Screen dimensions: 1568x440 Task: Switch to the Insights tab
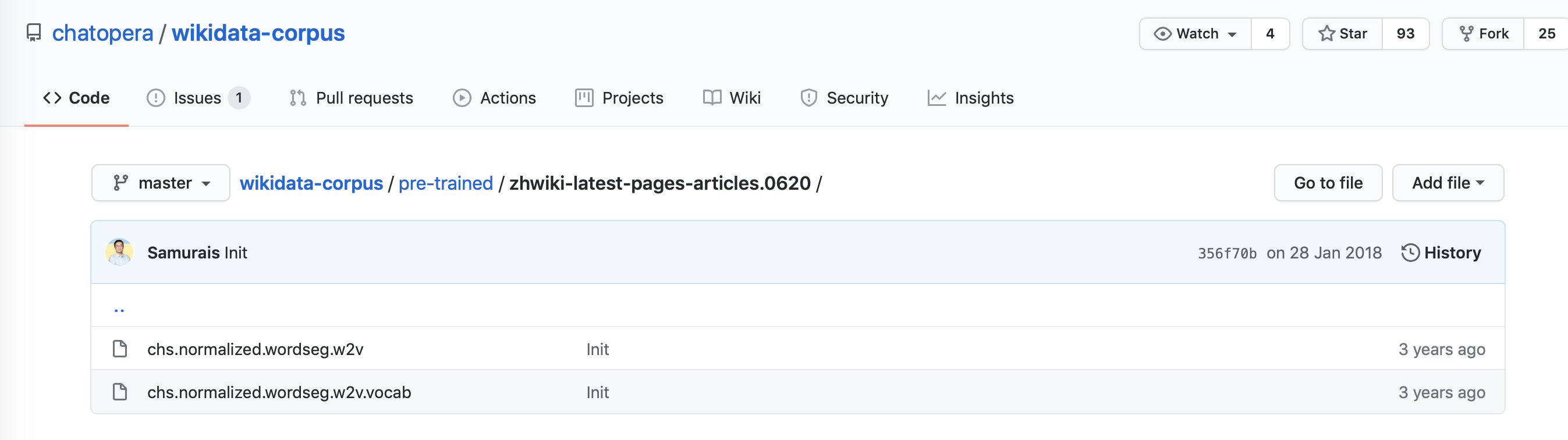971,98
